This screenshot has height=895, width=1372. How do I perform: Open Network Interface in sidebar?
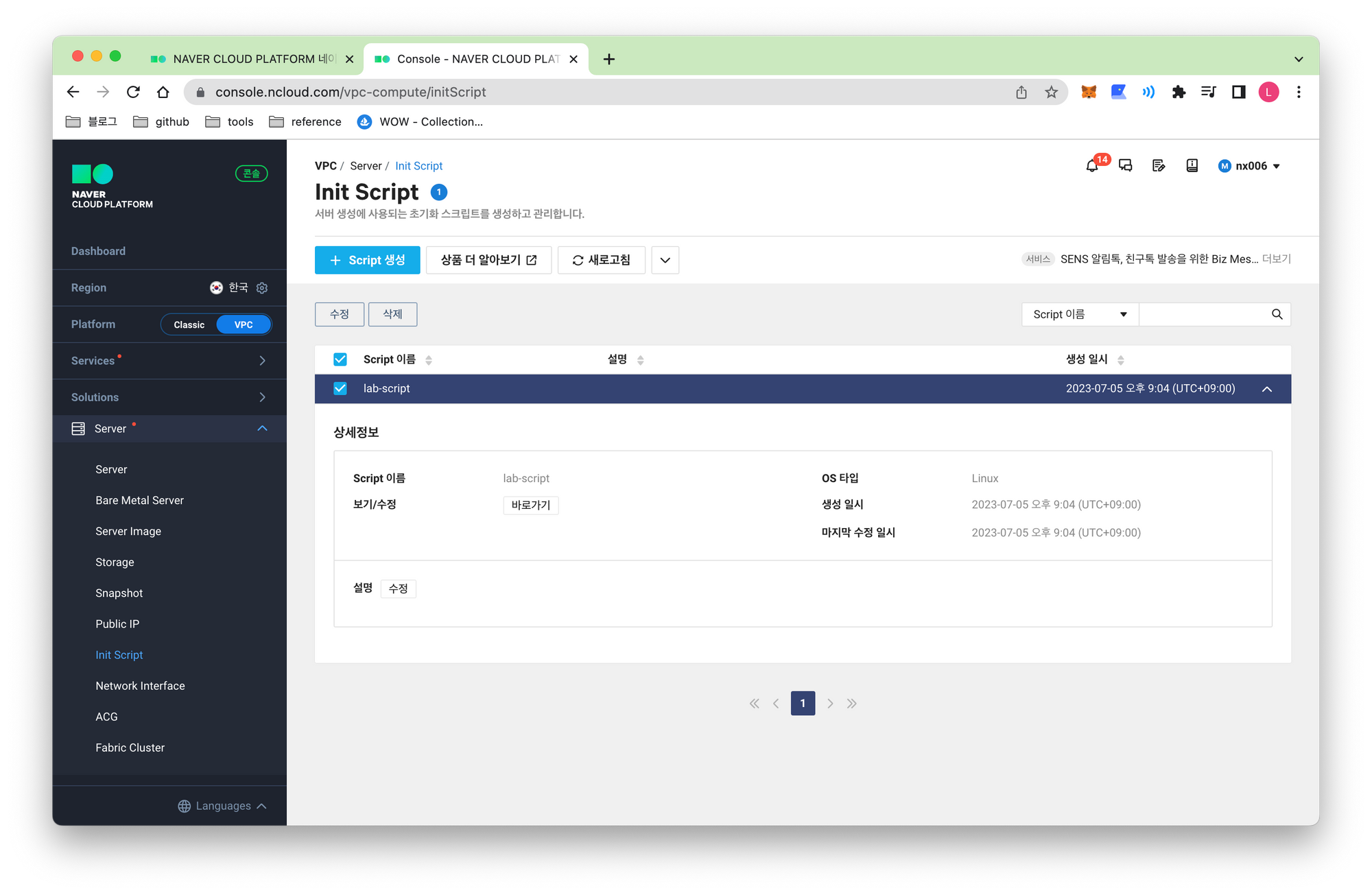click(140, 686)
